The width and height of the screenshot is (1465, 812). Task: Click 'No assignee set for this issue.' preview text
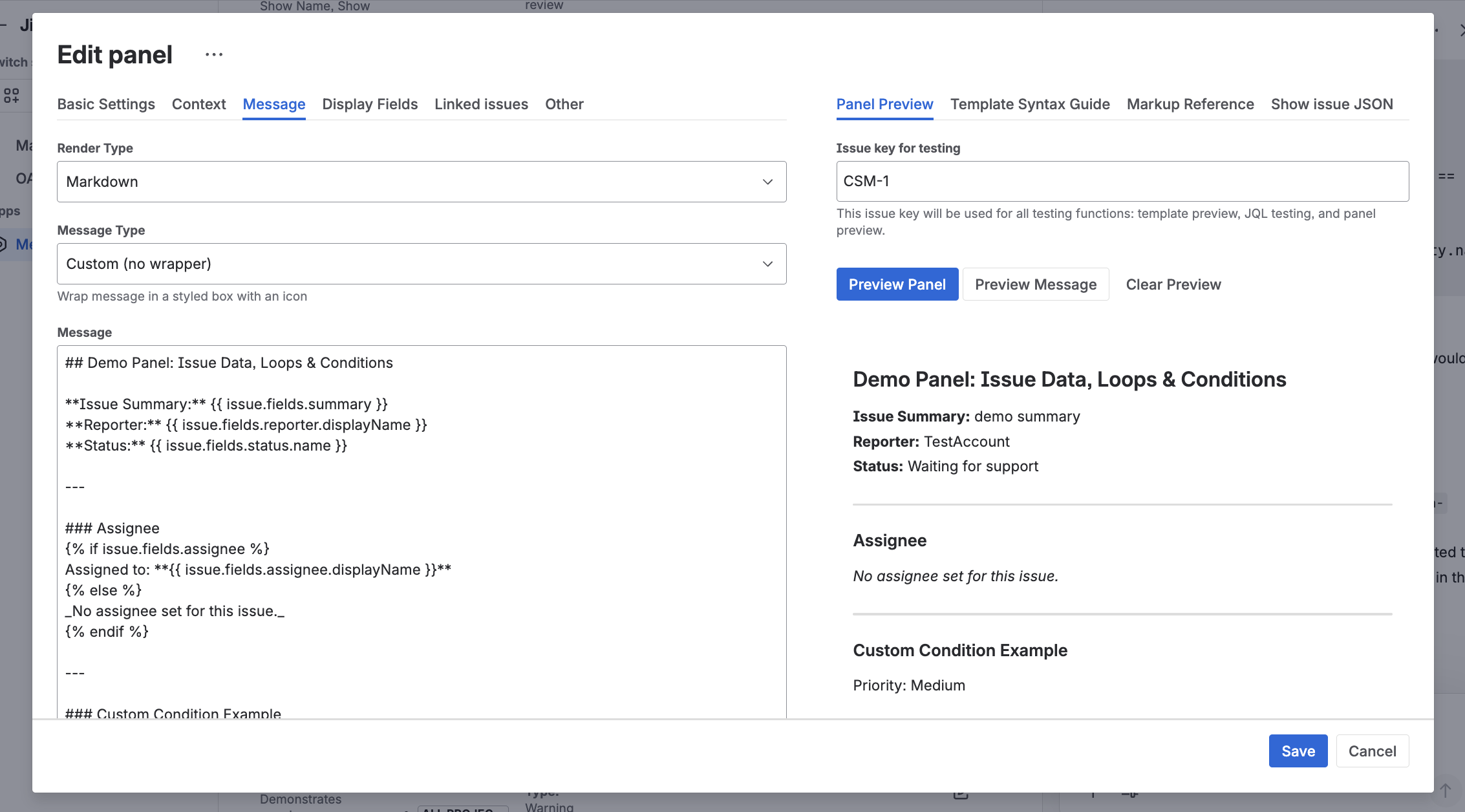pyautogui.click(x=956, y=576)
